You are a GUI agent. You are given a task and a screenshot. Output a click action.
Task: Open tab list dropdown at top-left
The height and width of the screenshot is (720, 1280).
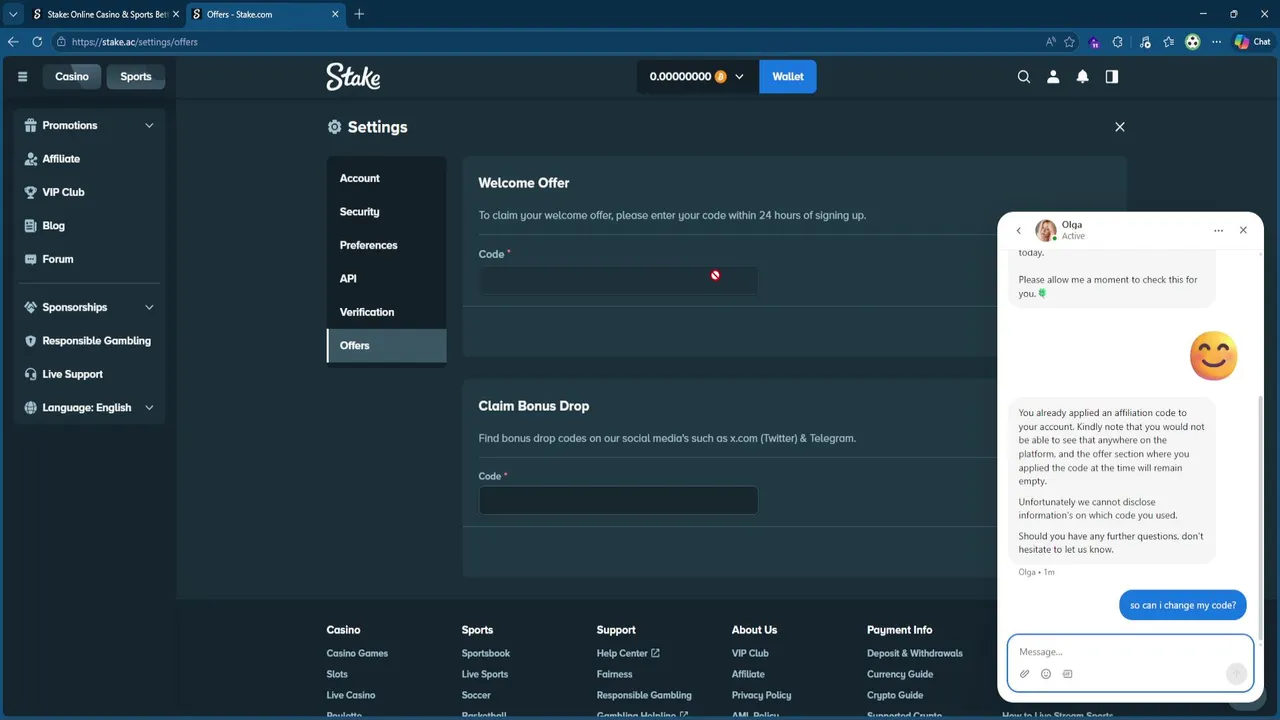pos(13,14)
